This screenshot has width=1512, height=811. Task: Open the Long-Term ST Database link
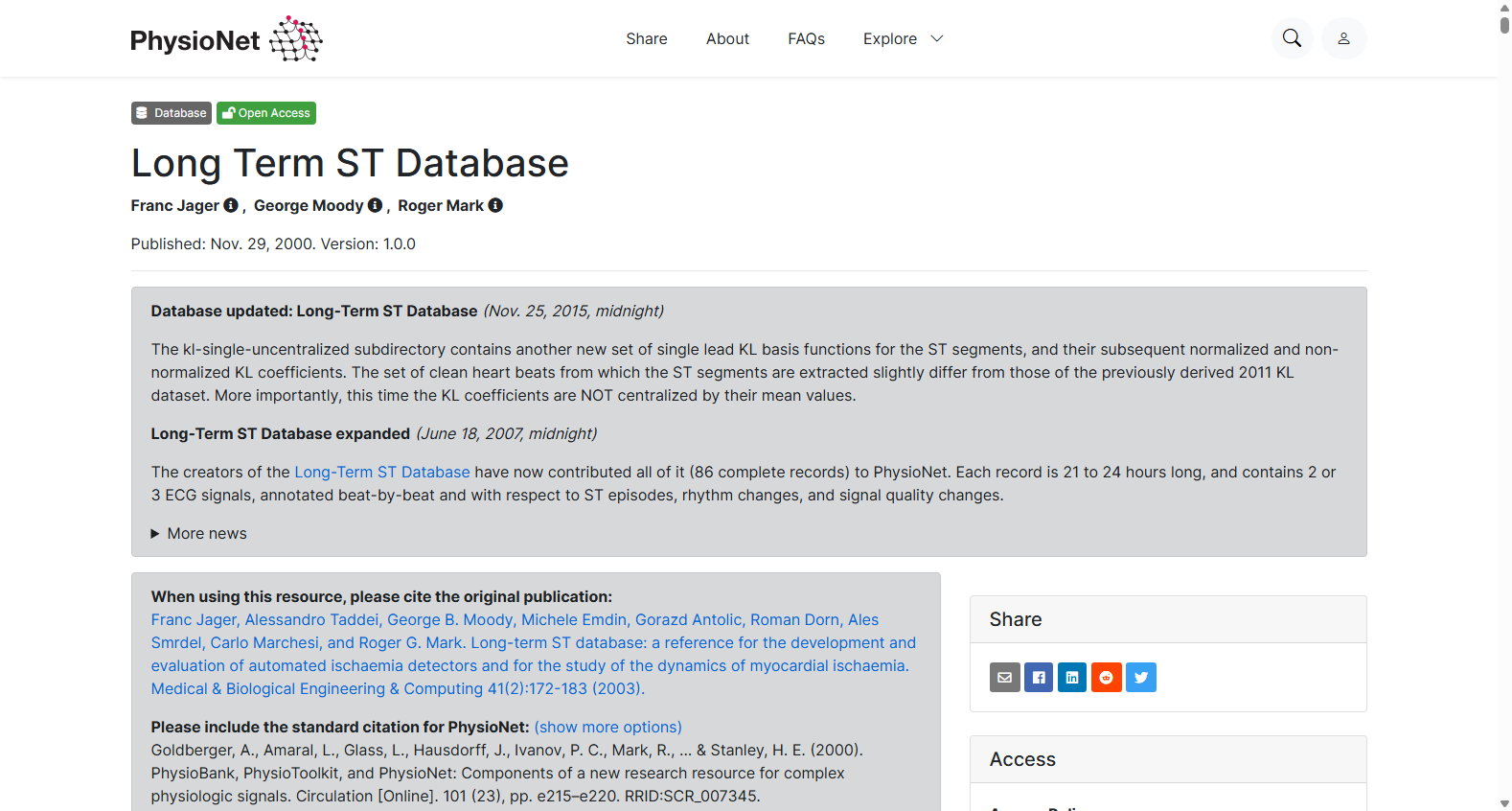[x=382, y=473]
